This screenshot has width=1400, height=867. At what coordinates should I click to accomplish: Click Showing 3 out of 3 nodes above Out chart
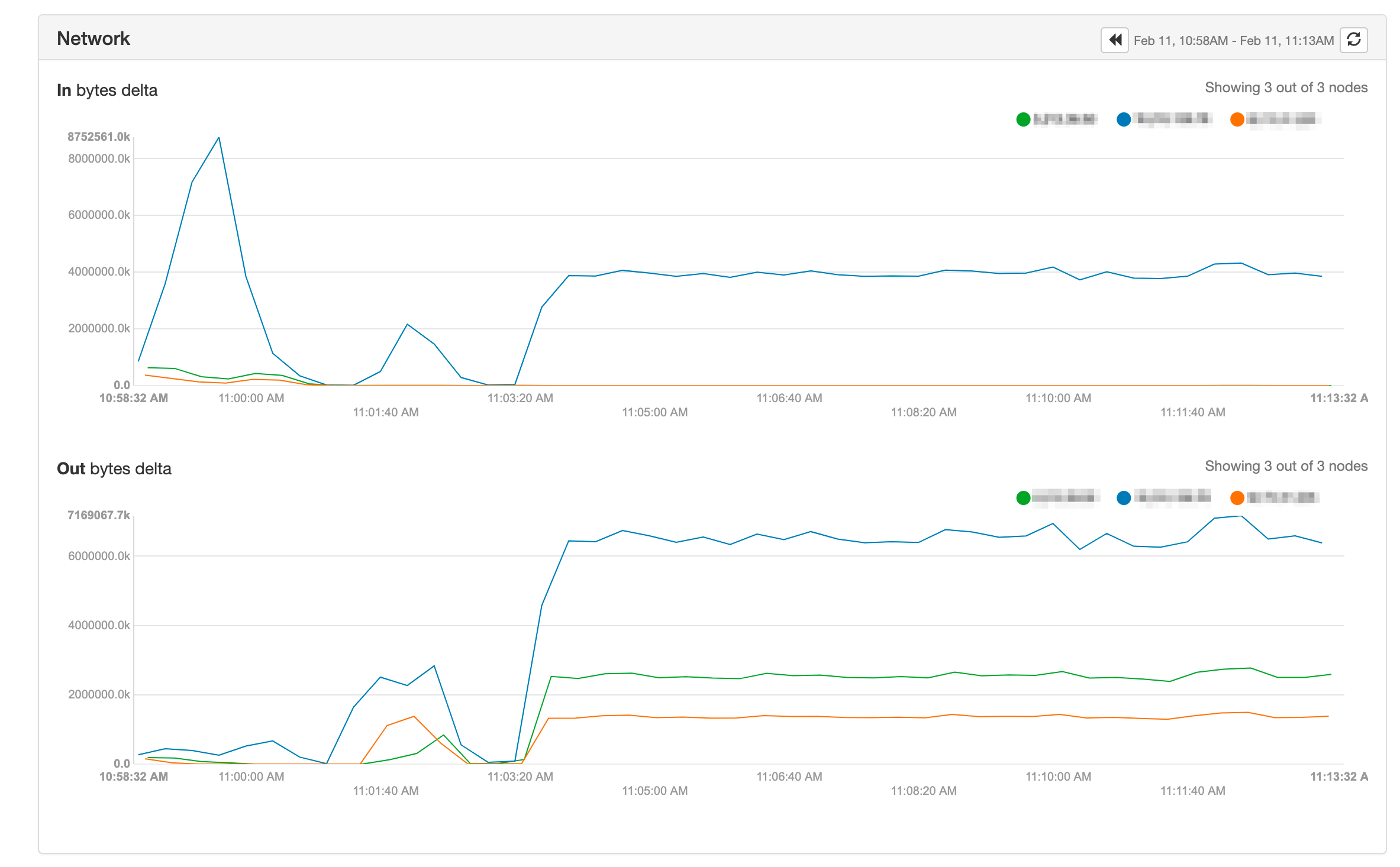(x=1286, y=466)
